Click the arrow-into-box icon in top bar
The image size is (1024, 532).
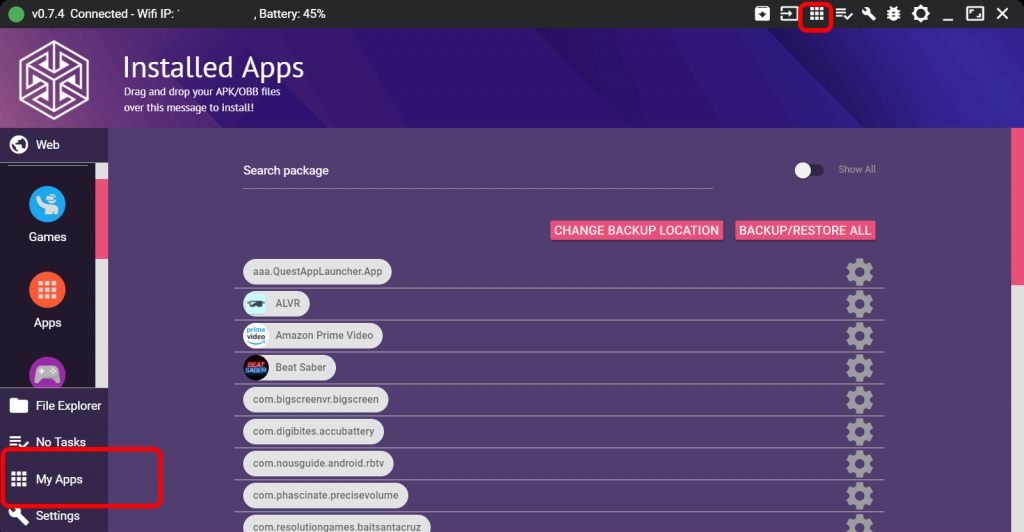(x=790, y=14)
